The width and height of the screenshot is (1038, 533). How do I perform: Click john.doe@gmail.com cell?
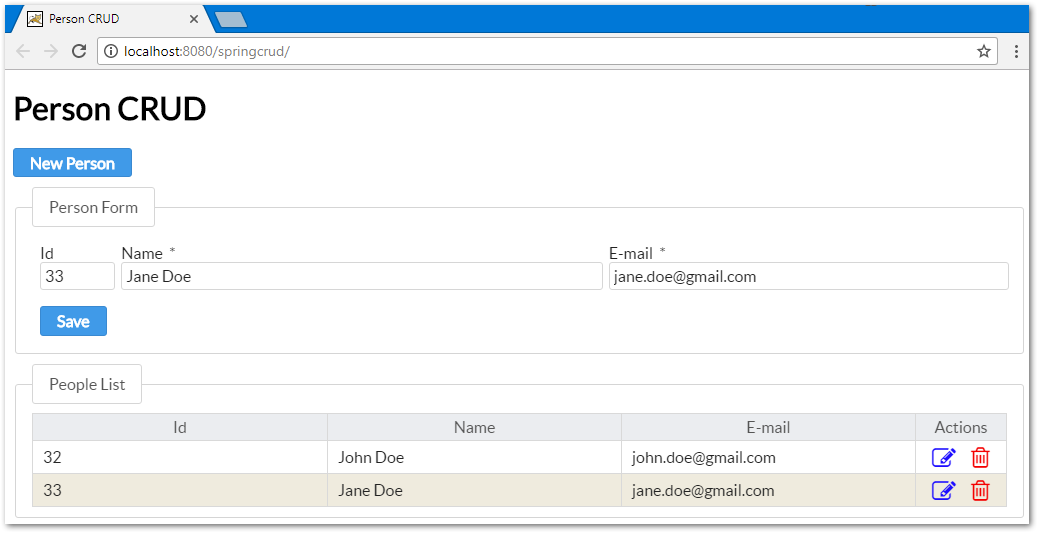point(768,458)
